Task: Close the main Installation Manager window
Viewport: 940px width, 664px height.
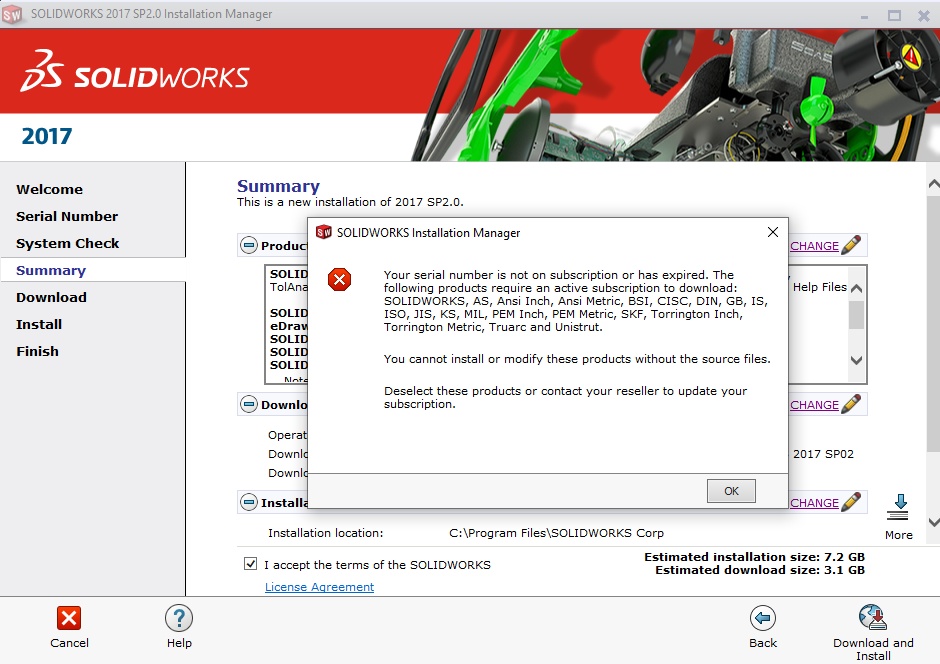Action: click(x=924, y=16)
